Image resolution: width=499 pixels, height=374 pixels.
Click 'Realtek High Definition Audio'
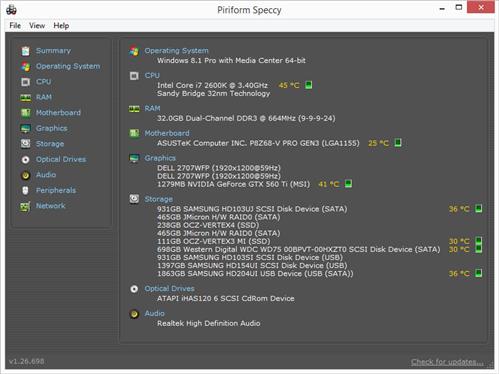(x=209, y=323)
